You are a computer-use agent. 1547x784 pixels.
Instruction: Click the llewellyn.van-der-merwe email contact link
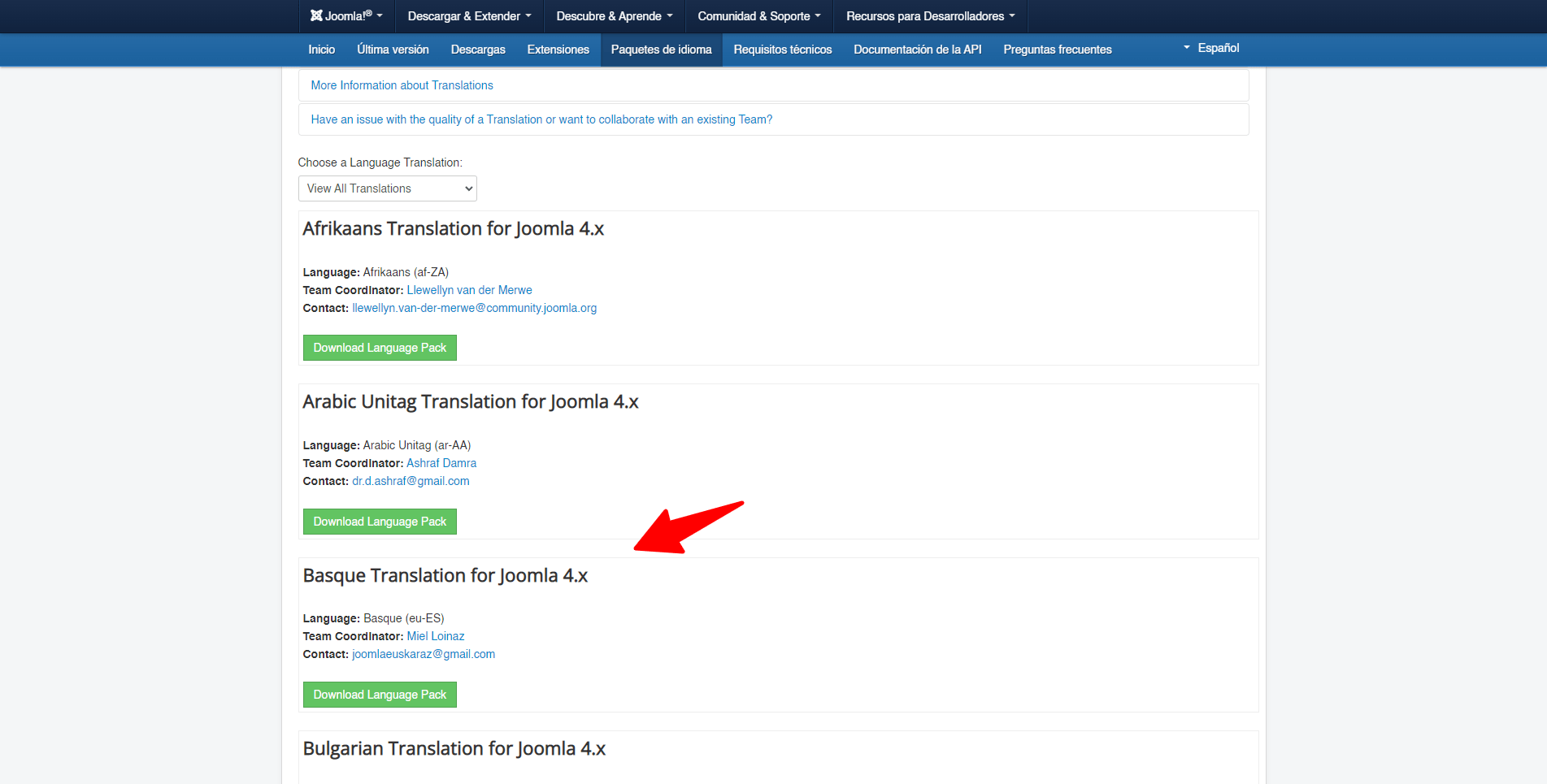[474, 308]
